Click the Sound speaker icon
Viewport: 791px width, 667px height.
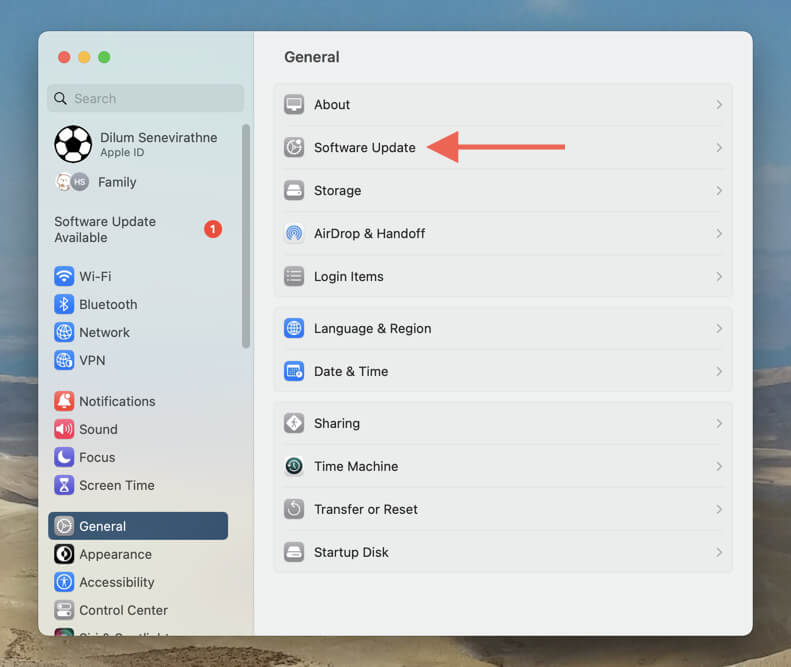(64, 429)
